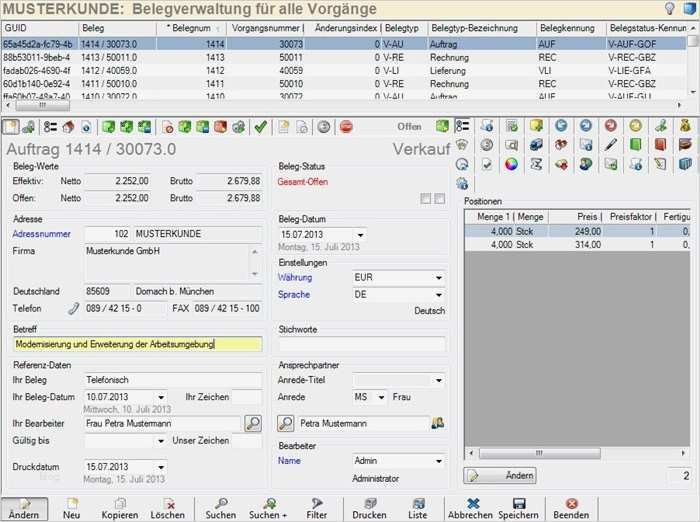Click the Speichern button

pos(519,508)
